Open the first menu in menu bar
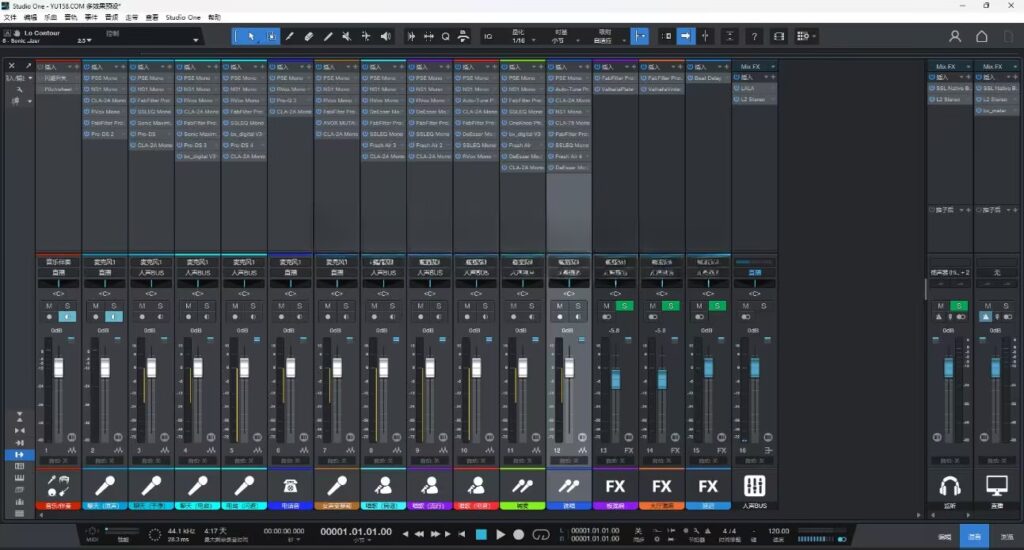 coord(10,17)
